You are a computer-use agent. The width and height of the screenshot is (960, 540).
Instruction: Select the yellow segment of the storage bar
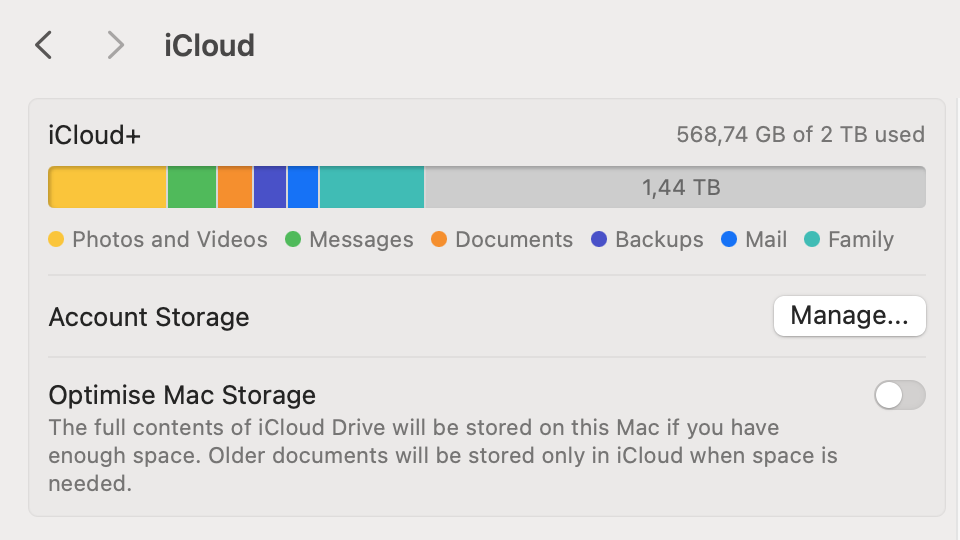pos(108,187)
